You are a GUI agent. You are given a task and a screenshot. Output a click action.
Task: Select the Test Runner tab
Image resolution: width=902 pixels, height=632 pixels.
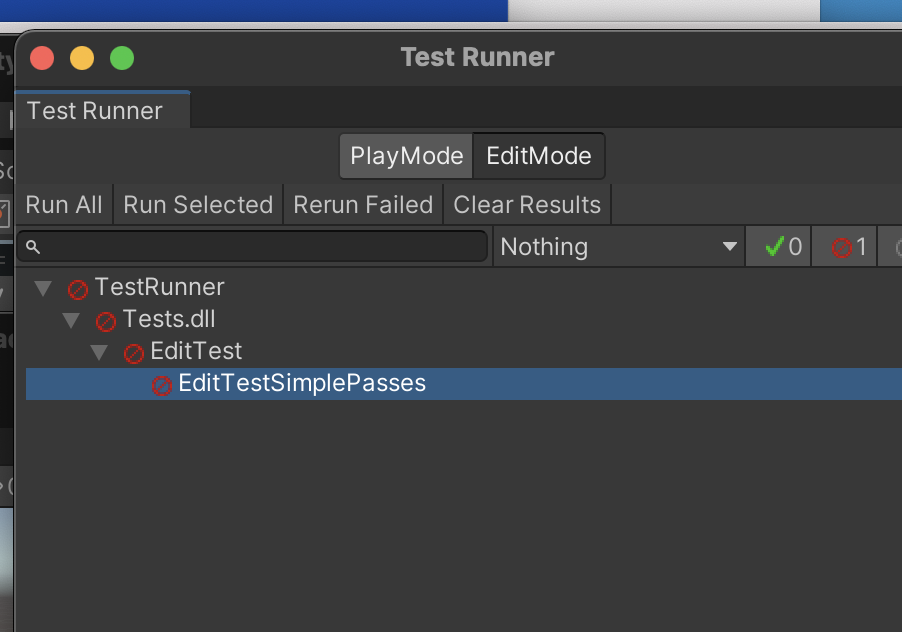coord(95,111)
